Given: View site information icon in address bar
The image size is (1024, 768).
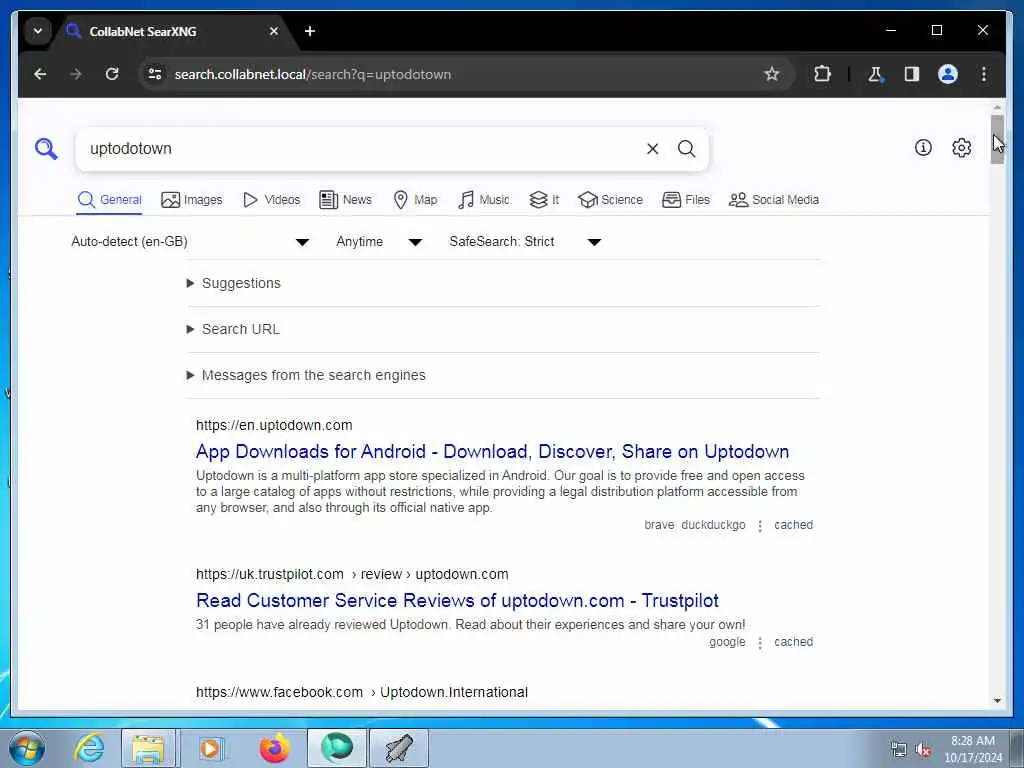Looking at the screenshot, I should coord(155,74).
